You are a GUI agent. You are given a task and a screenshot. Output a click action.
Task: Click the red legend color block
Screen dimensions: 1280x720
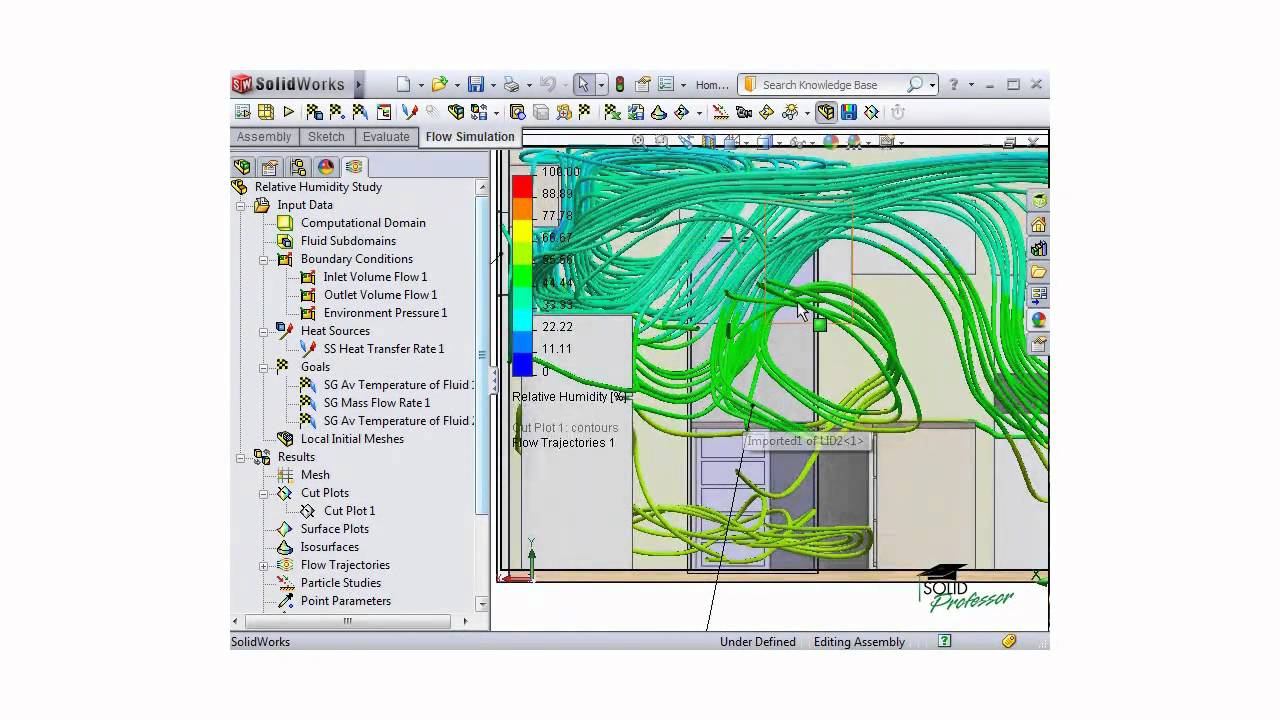tap(522, 187)
